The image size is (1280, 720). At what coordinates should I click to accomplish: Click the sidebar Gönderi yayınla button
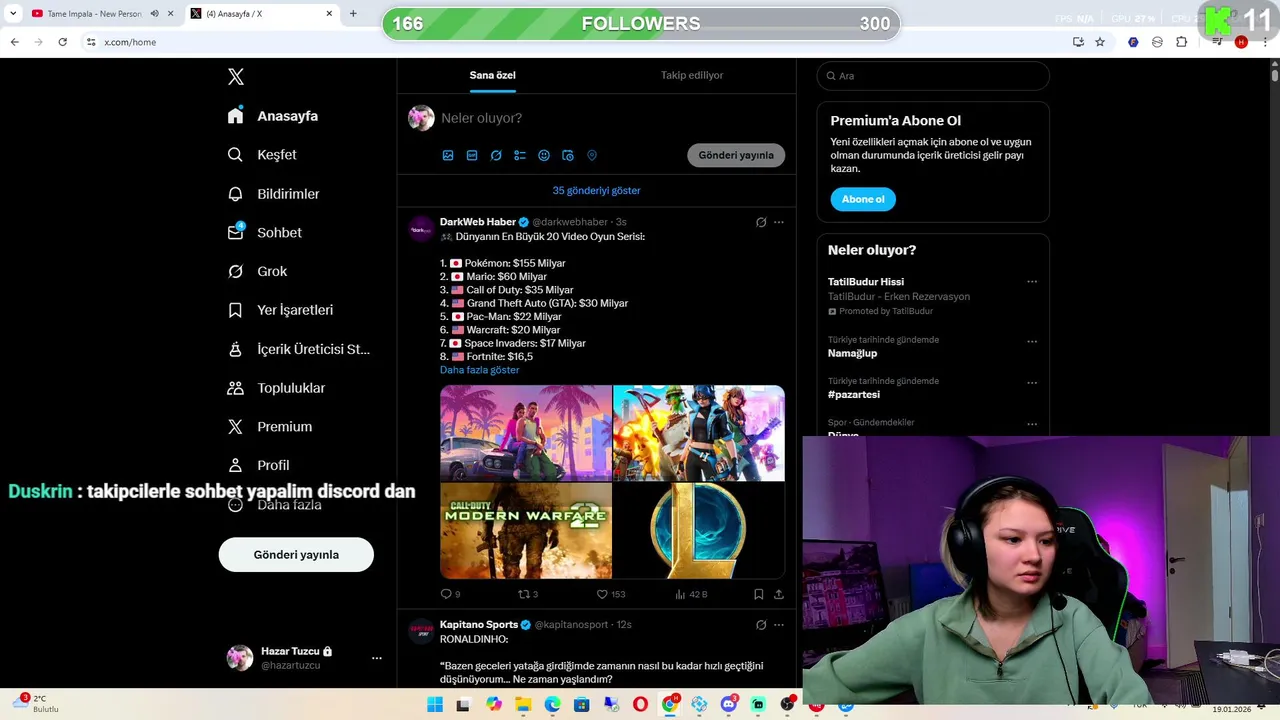coord(296,555)
